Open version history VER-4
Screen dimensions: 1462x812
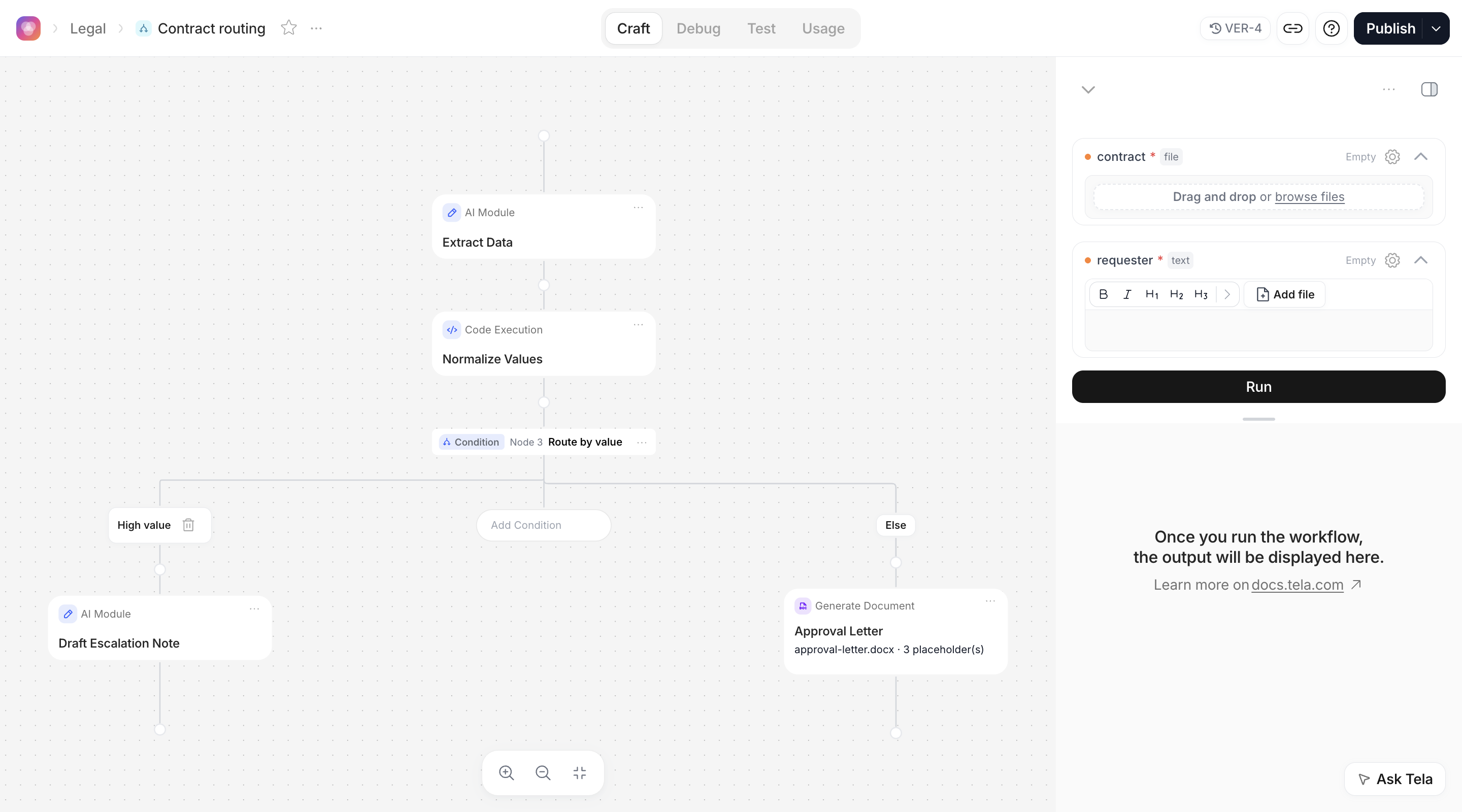pyautogui.click(x=1235, y=28)
